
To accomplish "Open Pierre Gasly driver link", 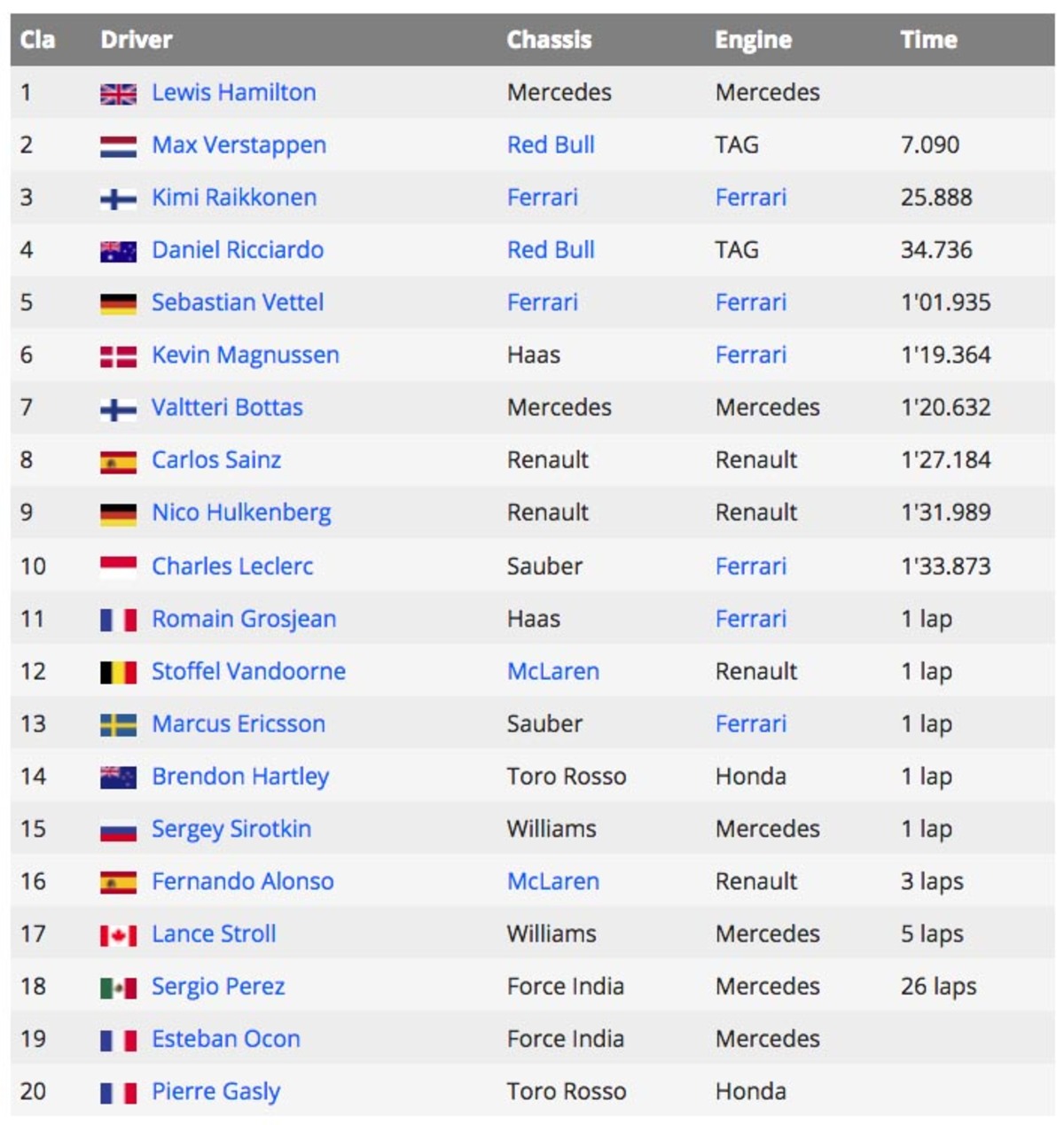I will pyautogui.click(x=216, y=1091).
